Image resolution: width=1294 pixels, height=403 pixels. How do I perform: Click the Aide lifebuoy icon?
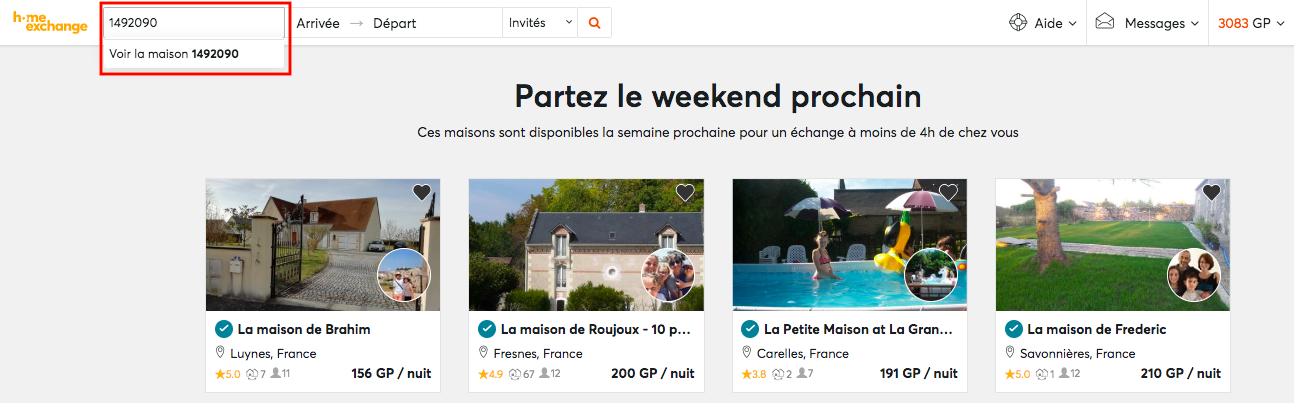tap(1018, 23)
